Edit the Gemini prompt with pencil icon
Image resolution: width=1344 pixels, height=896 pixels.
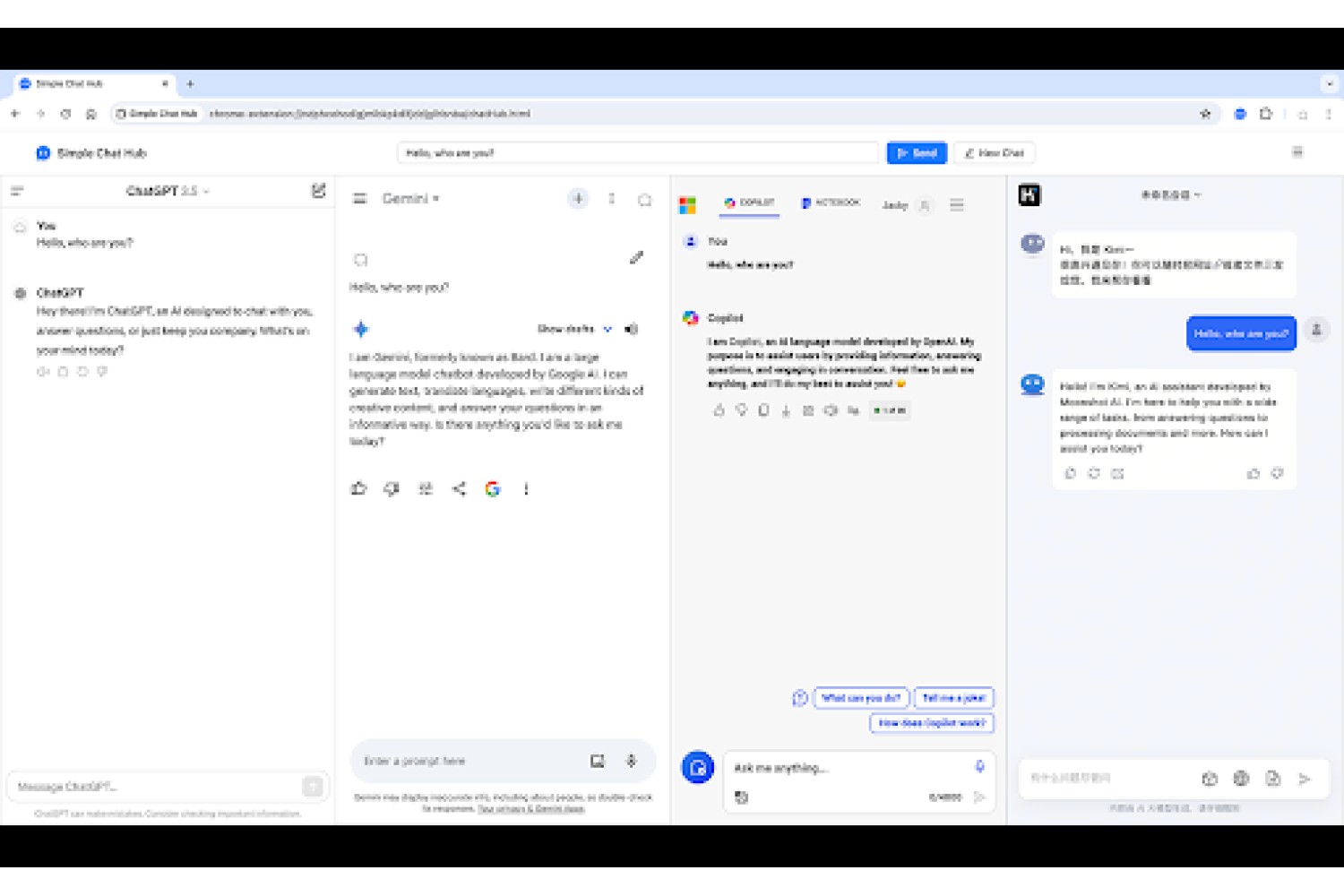point(636,258)
